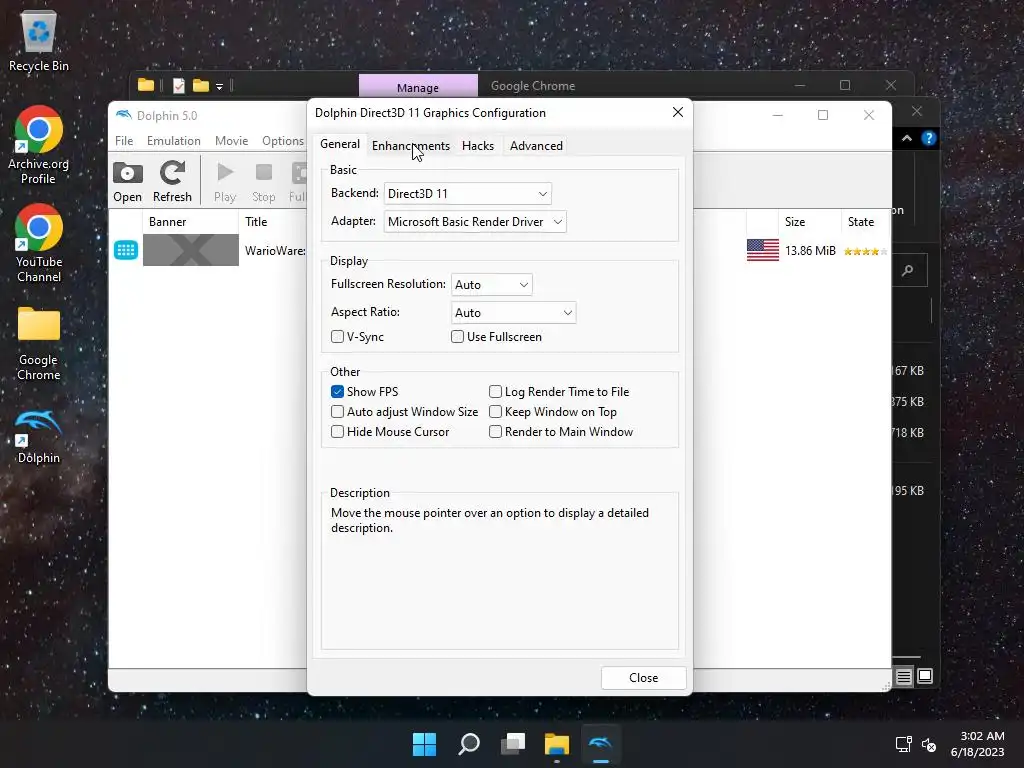Enable Auto adjust Window Size
Image resolution: width=1024 pixels, height=768 pixels.
coord(338,411)
